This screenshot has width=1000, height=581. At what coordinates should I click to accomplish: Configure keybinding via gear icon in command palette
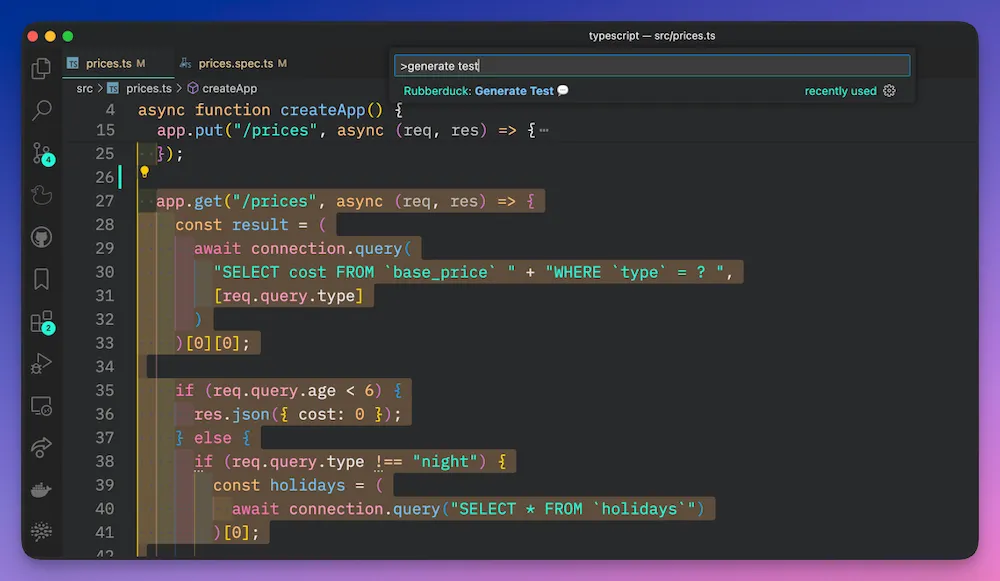[x=889, y=91]
